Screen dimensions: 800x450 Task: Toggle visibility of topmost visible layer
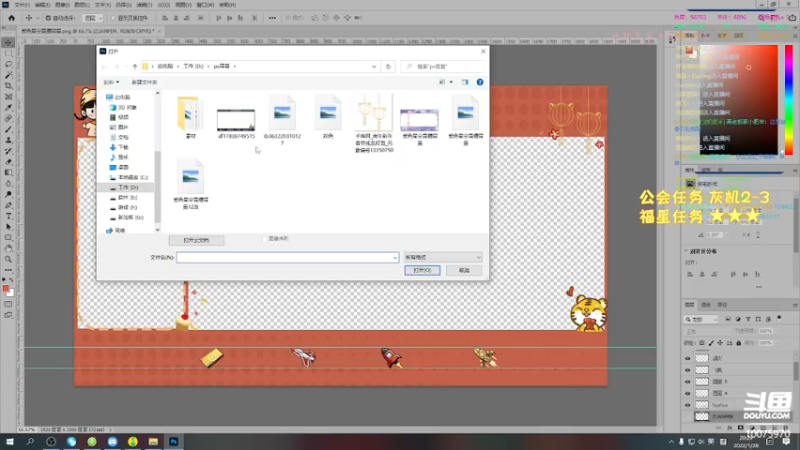click(x=687, y=358)
